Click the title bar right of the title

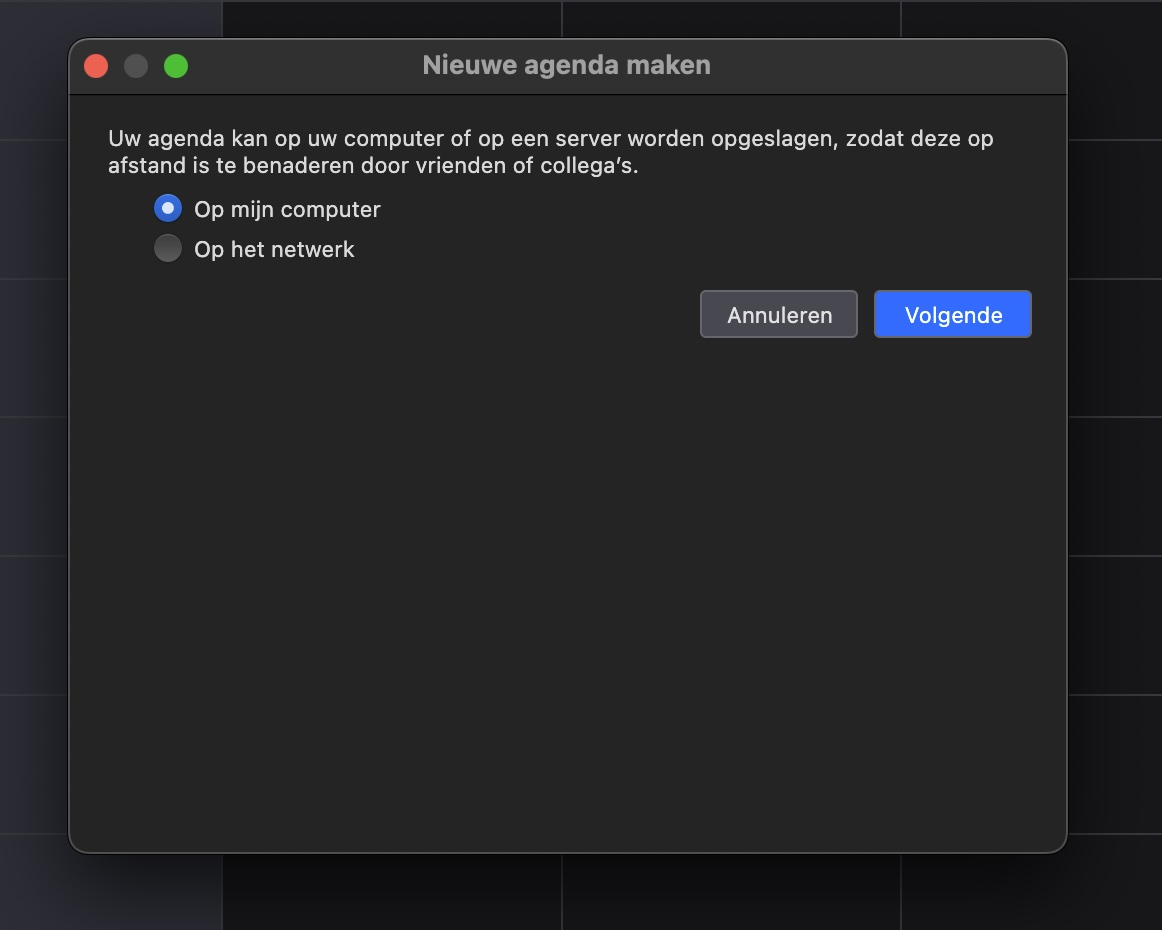pos(880,66)
